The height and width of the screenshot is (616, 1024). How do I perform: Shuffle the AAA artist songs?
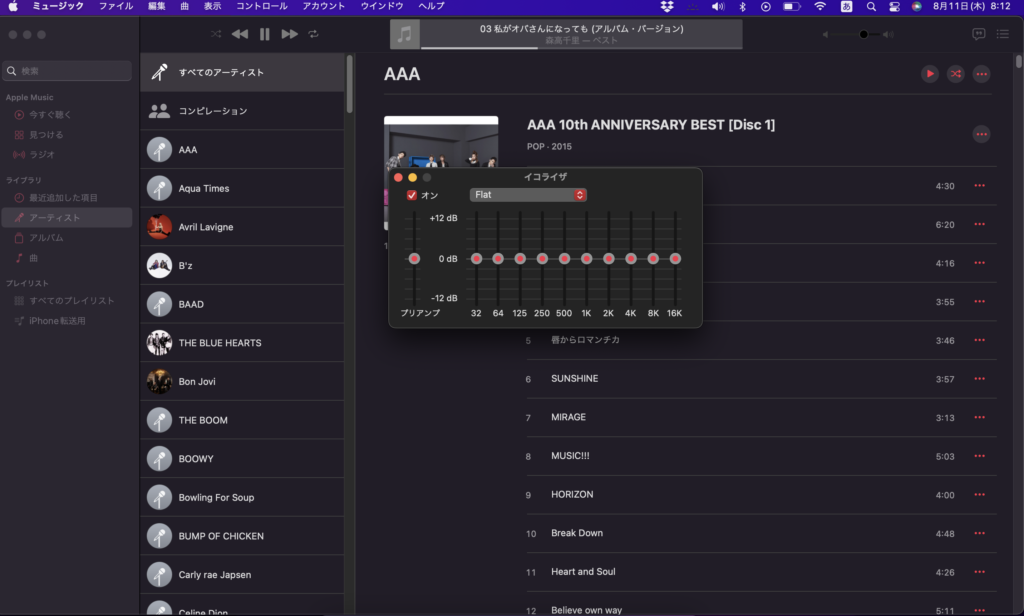[x=955, y=74]
